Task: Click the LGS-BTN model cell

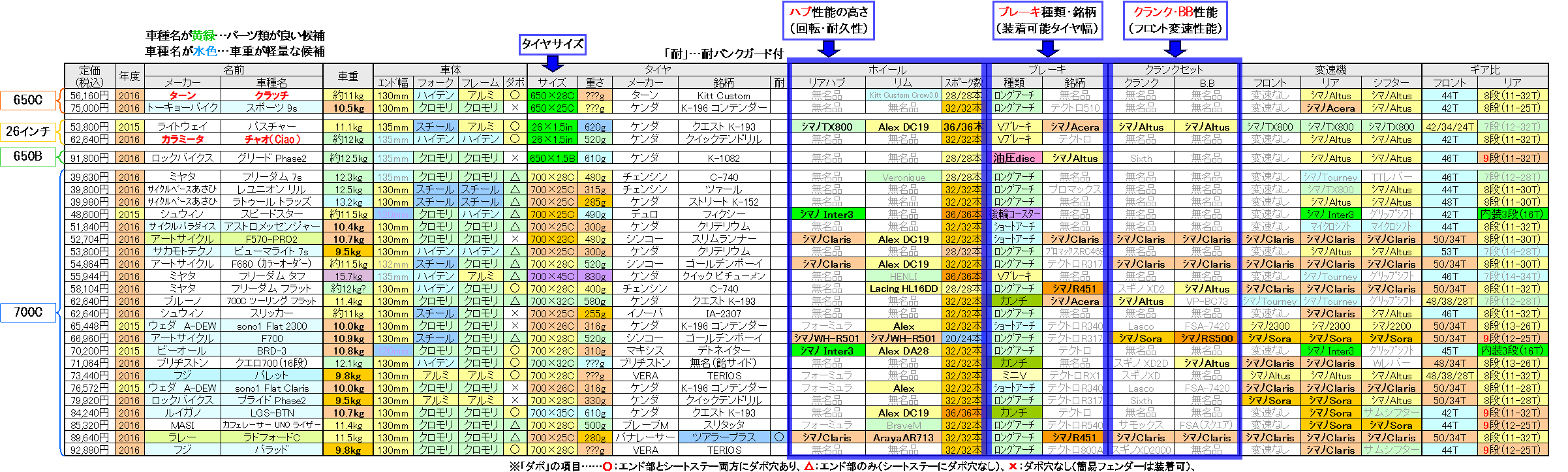Action: point(271,413)
